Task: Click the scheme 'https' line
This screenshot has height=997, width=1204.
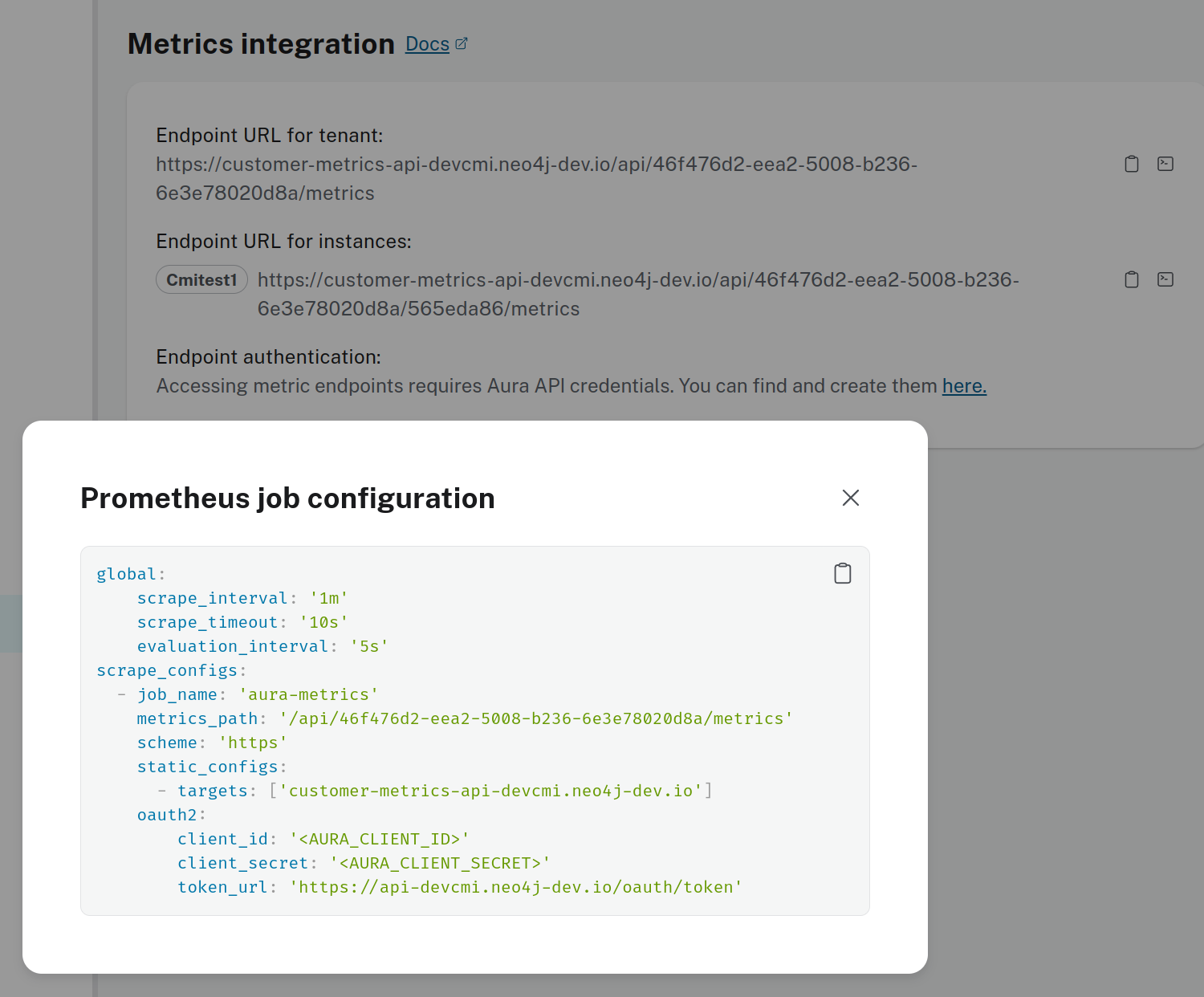Action: coord(212,743)
